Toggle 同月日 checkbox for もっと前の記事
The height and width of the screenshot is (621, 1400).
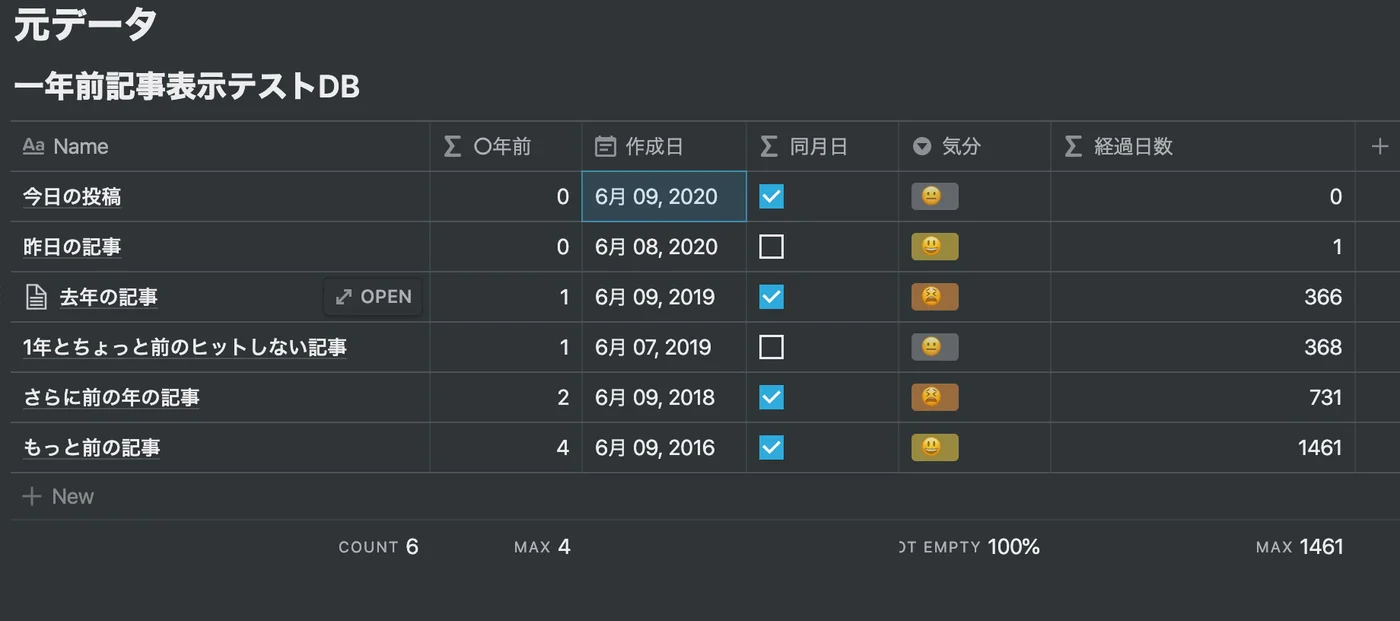(x=771, y=447)
